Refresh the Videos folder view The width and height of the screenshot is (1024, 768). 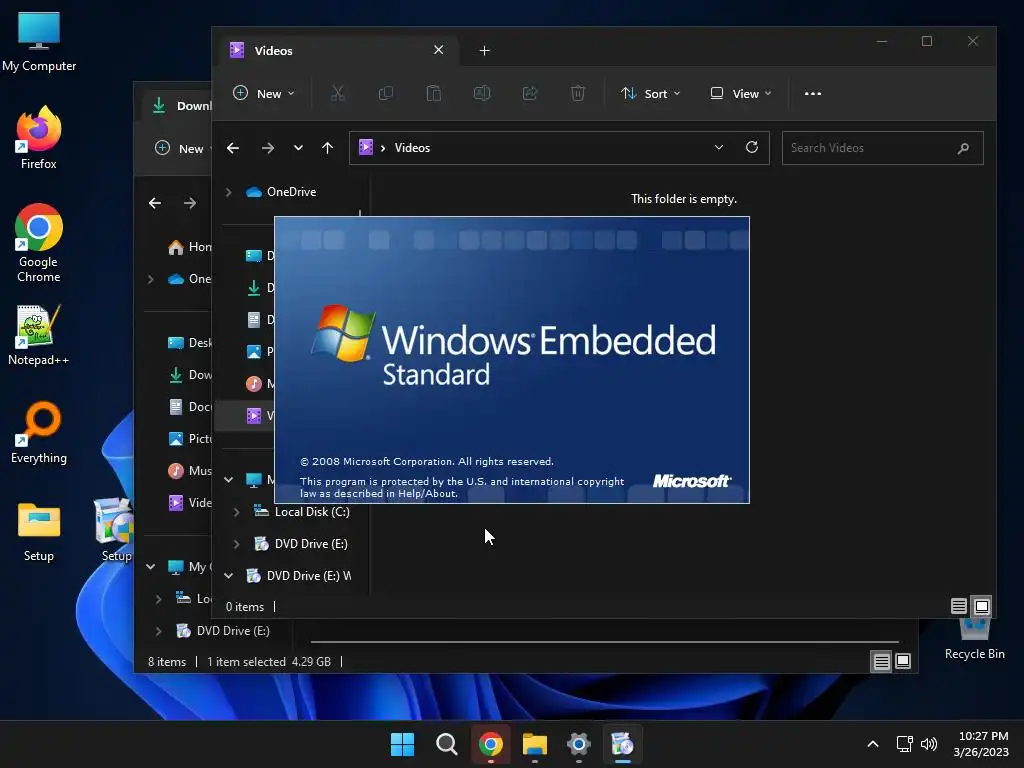752,148
